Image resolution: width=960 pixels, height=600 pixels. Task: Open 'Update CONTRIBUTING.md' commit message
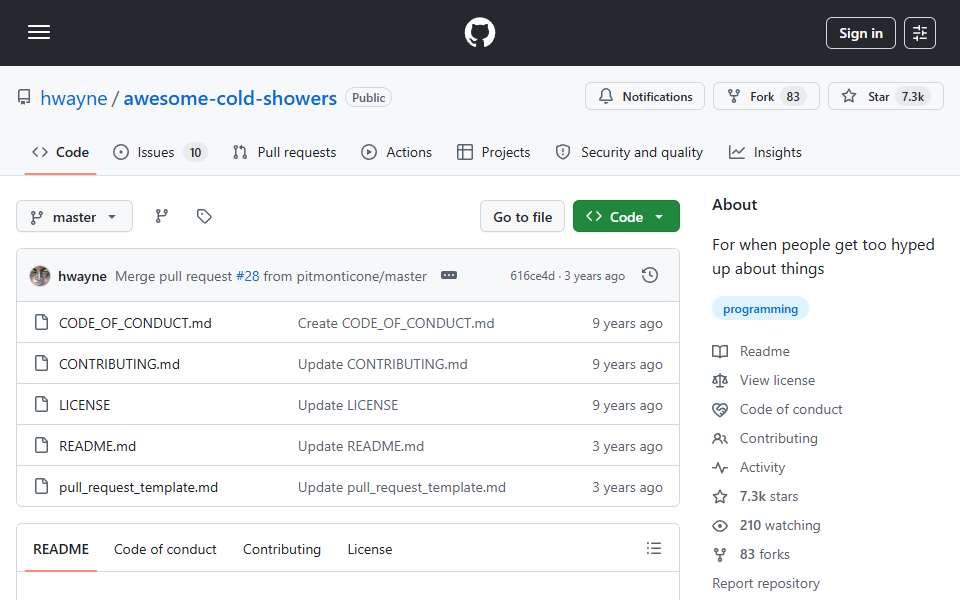(382, 364)
